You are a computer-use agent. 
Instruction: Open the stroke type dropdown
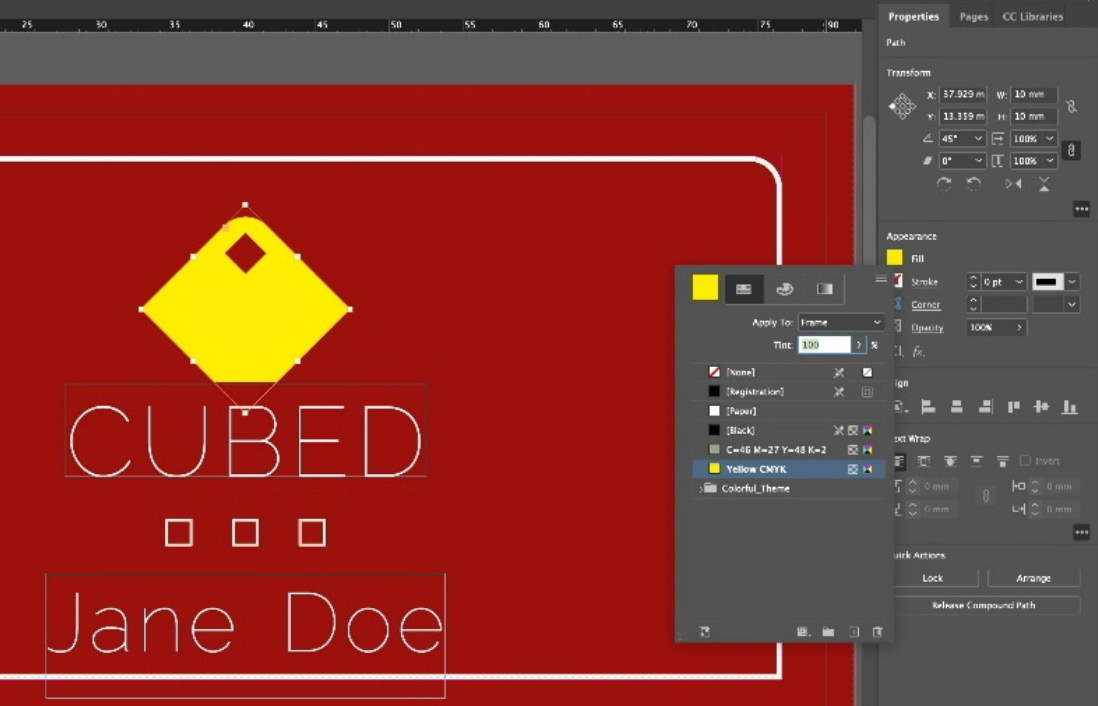coord(1071,282)
